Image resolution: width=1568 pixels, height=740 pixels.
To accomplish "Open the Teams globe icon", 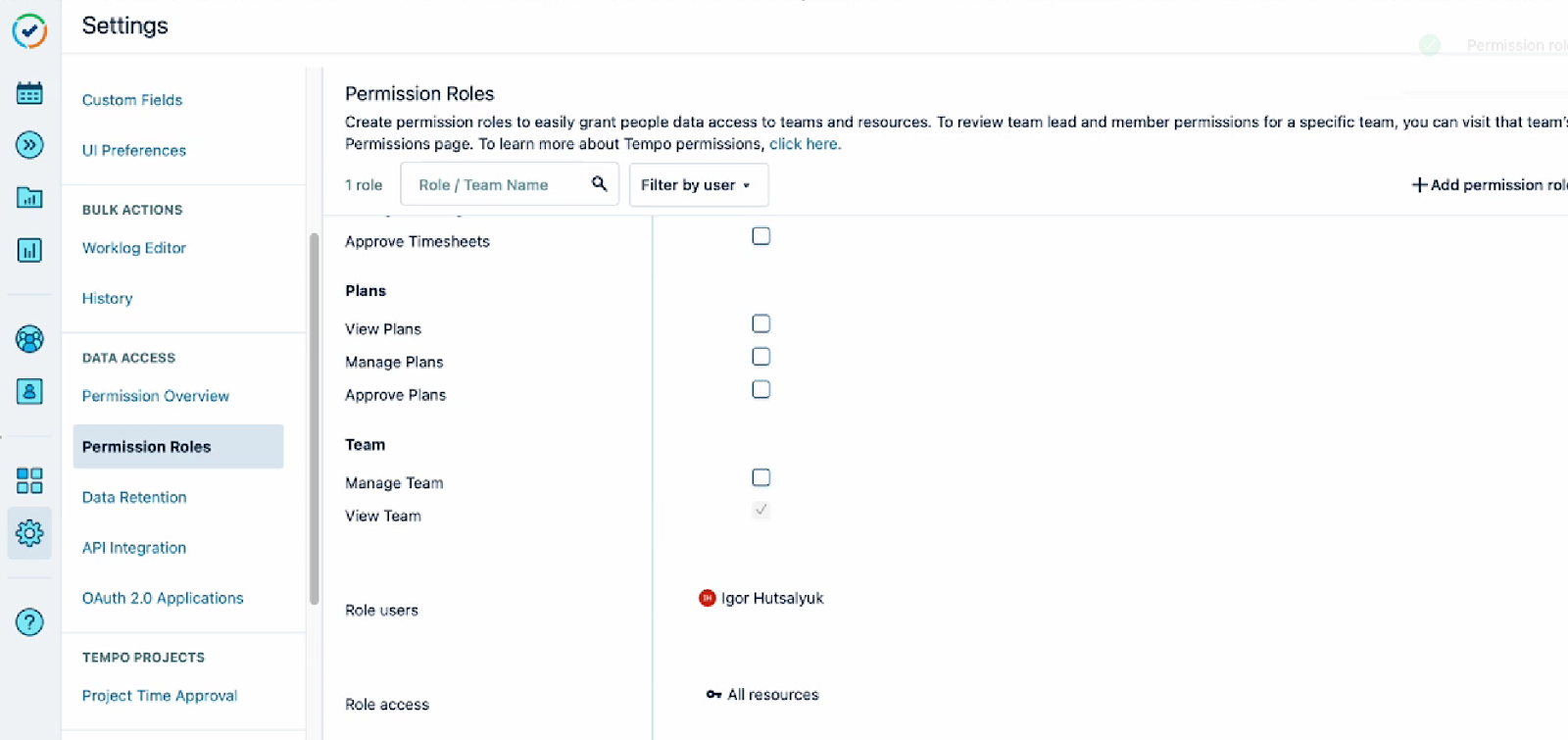I will coord(29,340).
